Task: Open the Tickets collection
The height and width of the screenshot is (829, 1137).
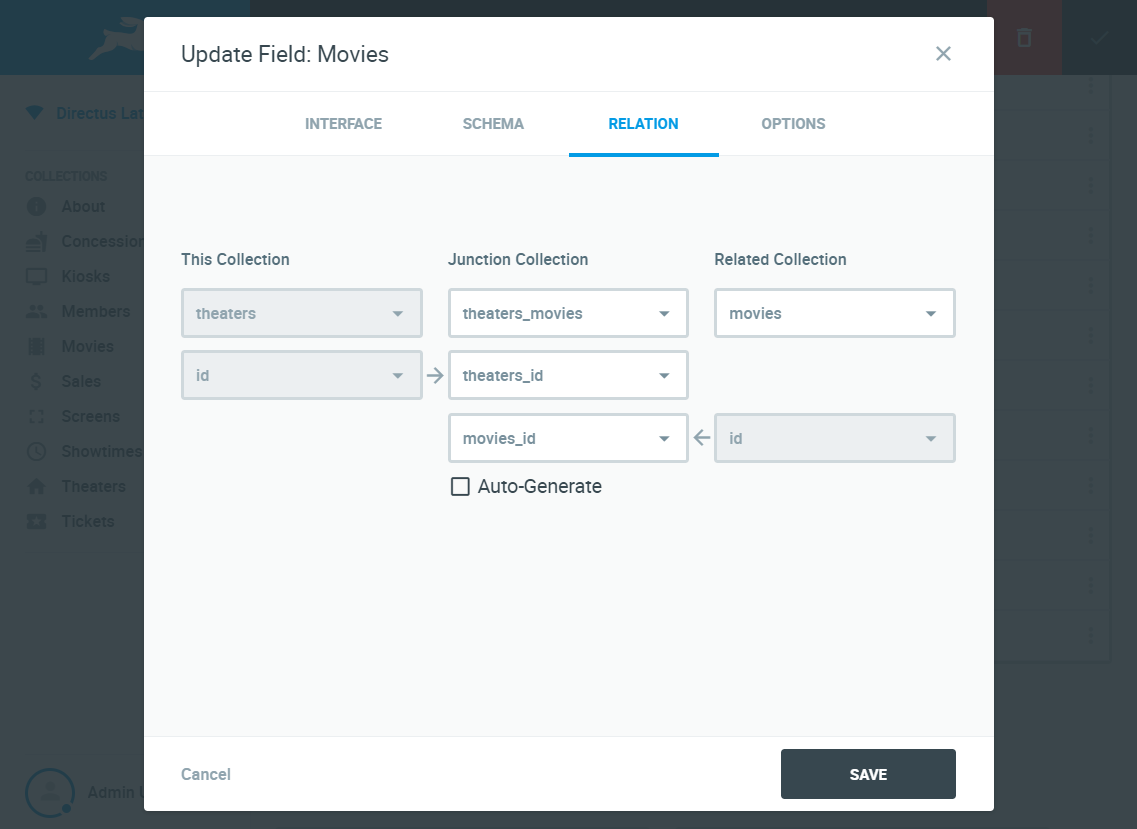Action: click(88, 521)
